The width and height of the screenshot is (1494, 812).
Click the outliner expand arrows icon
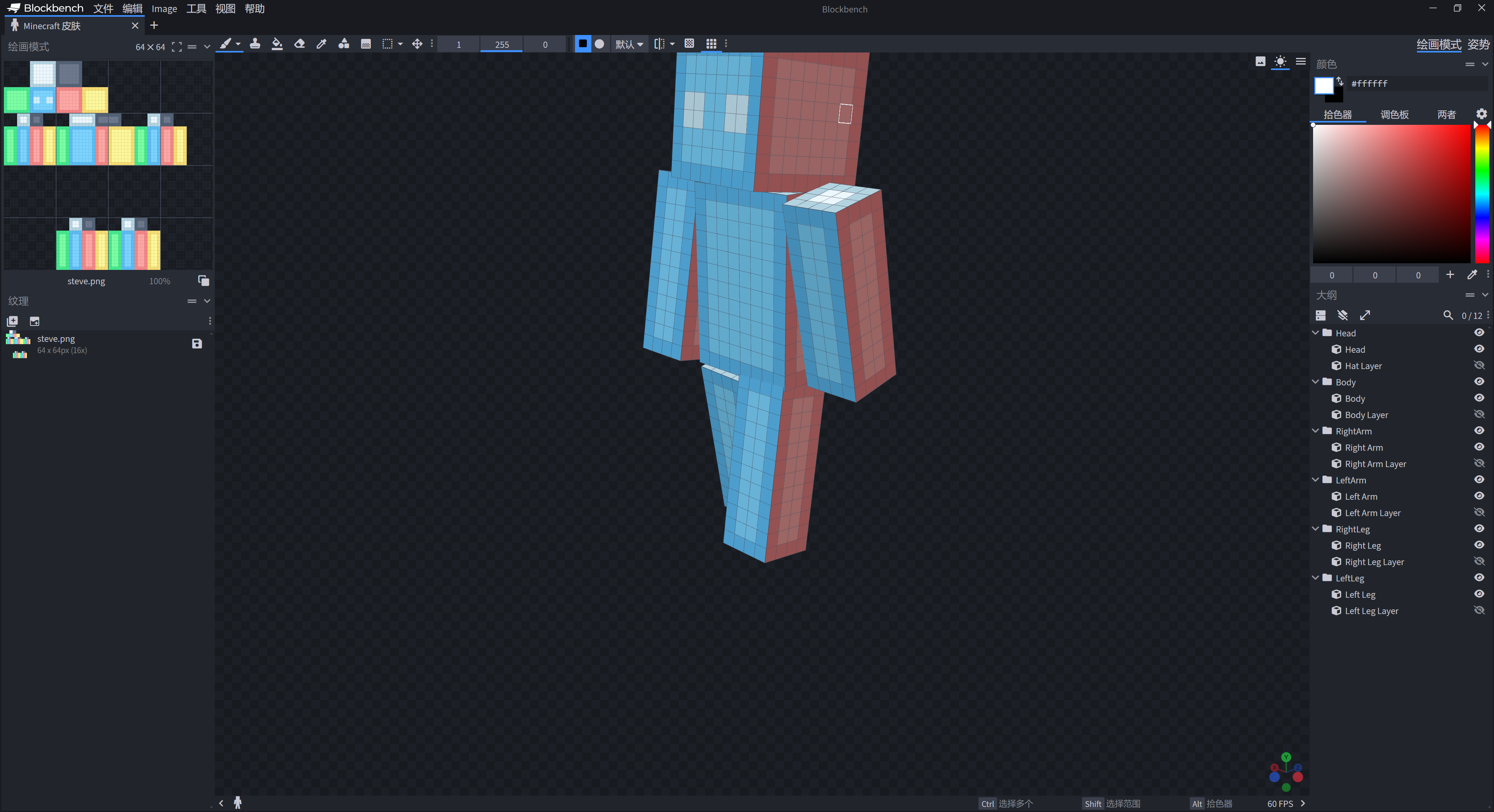[x=1365, y=315]
